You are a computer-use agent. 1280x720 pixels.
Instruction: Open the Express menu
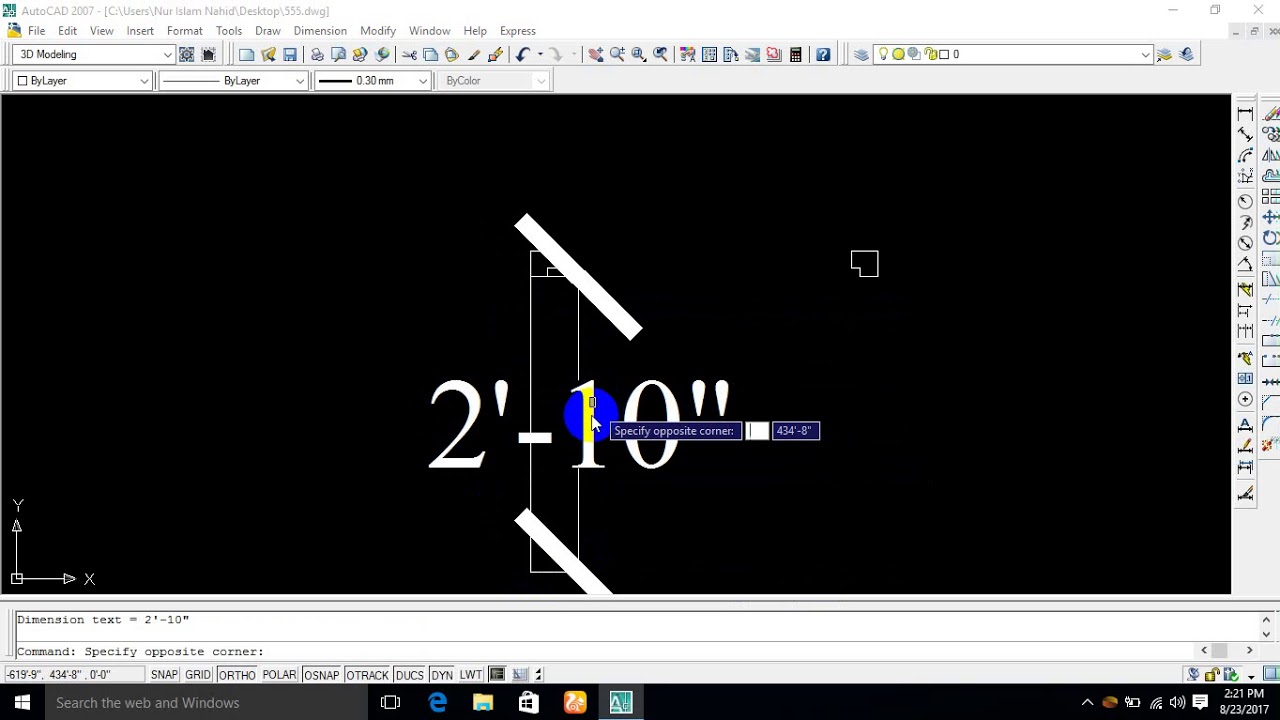click(518, 31)
